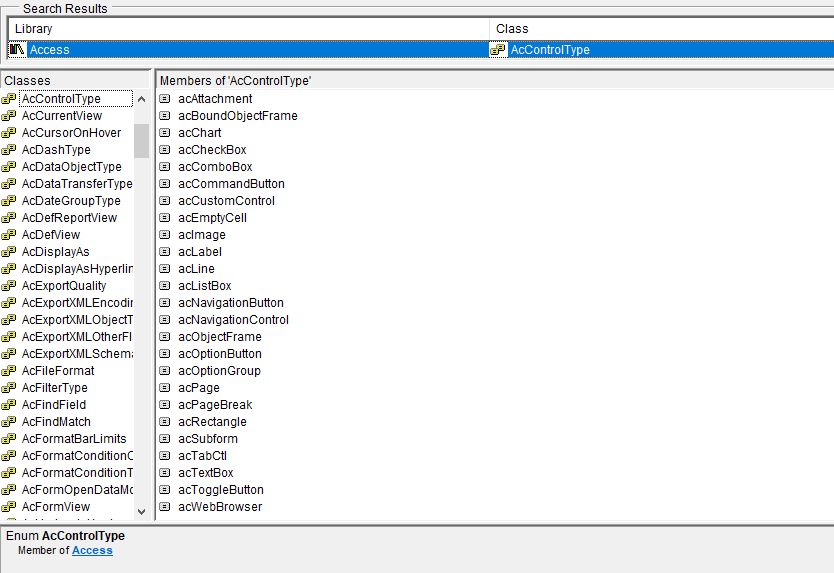The height and width of the screenshot is (573, 834).
Task: Select the acLabel member
Action: [x=199, y=252]
